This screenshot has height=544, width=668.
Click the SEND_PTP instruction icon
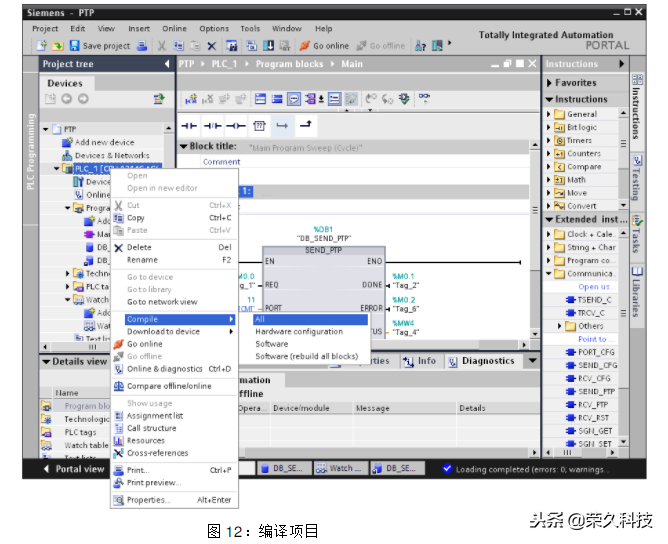pyautogui.click(x=571, y=391)
